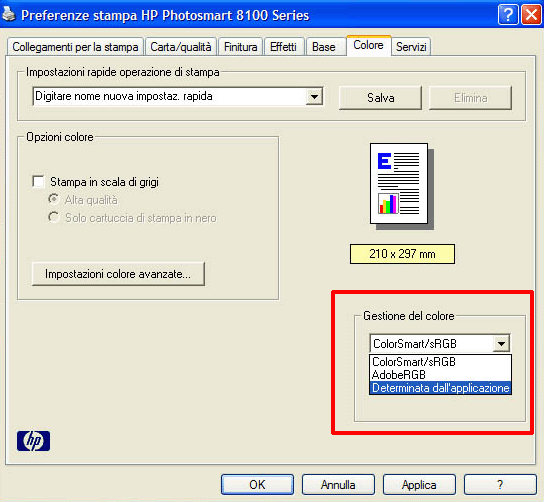The image size is (544, 502).
Task: Select the Alta qualità radio button
Action: click(53, 199)
